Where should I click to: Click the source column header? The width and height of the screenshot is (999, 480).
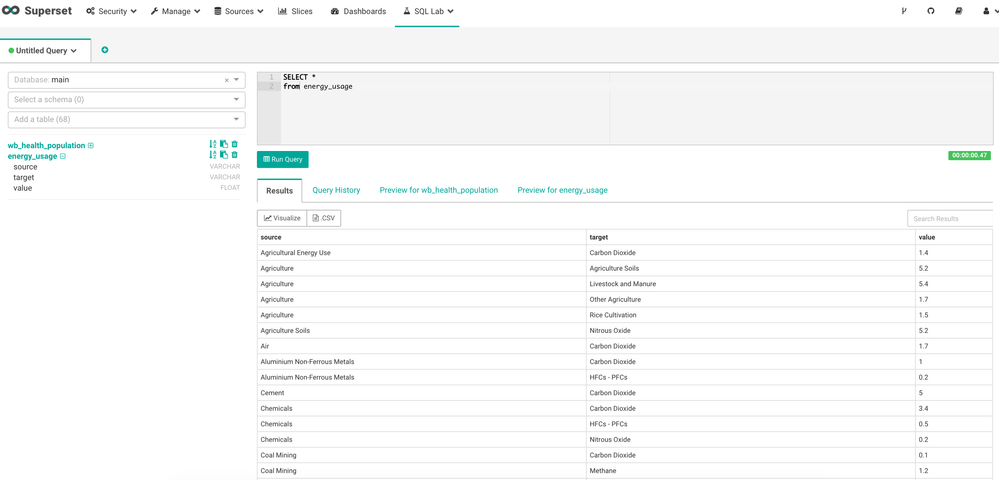tap(422, 237)
